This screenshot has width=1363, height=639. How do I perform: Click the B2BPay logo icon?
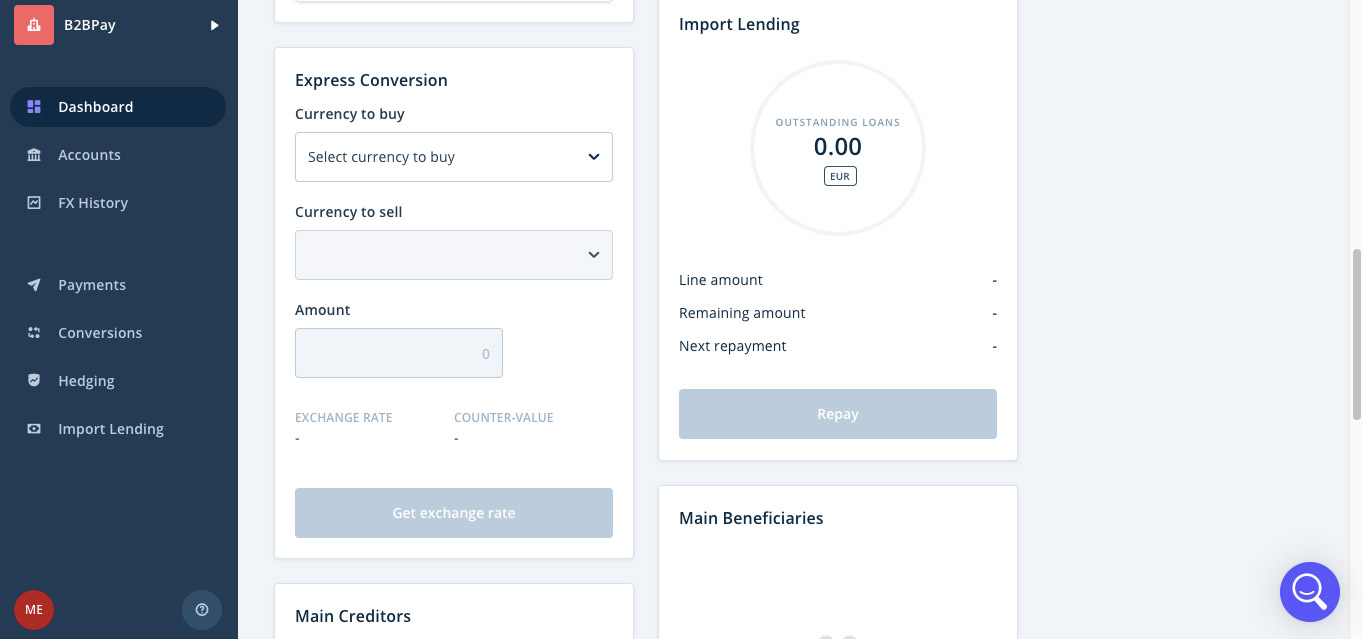pyautogui.click(x=34, y=25)
